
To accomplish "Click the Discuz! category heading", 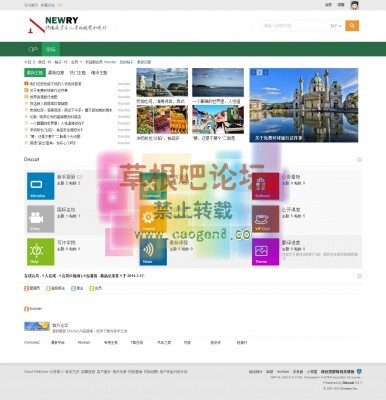I will coord(31,159).
